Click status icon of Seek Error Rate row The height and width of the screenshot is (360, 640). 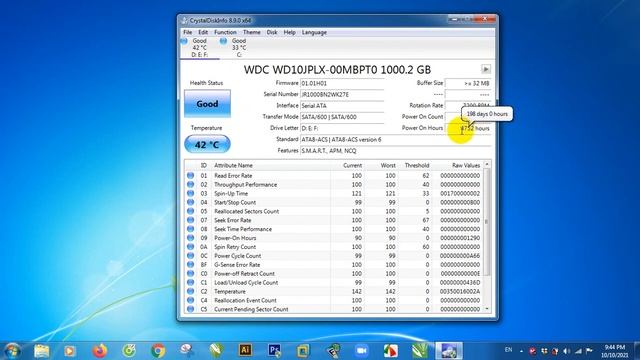pyautogui.click(x=190, y=220)
